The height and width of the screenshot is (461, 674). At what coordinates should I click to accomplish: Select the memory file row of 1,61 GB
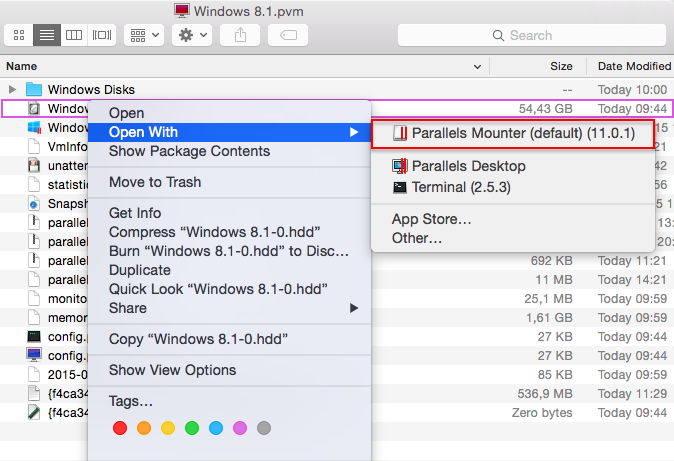coord(337,317)
